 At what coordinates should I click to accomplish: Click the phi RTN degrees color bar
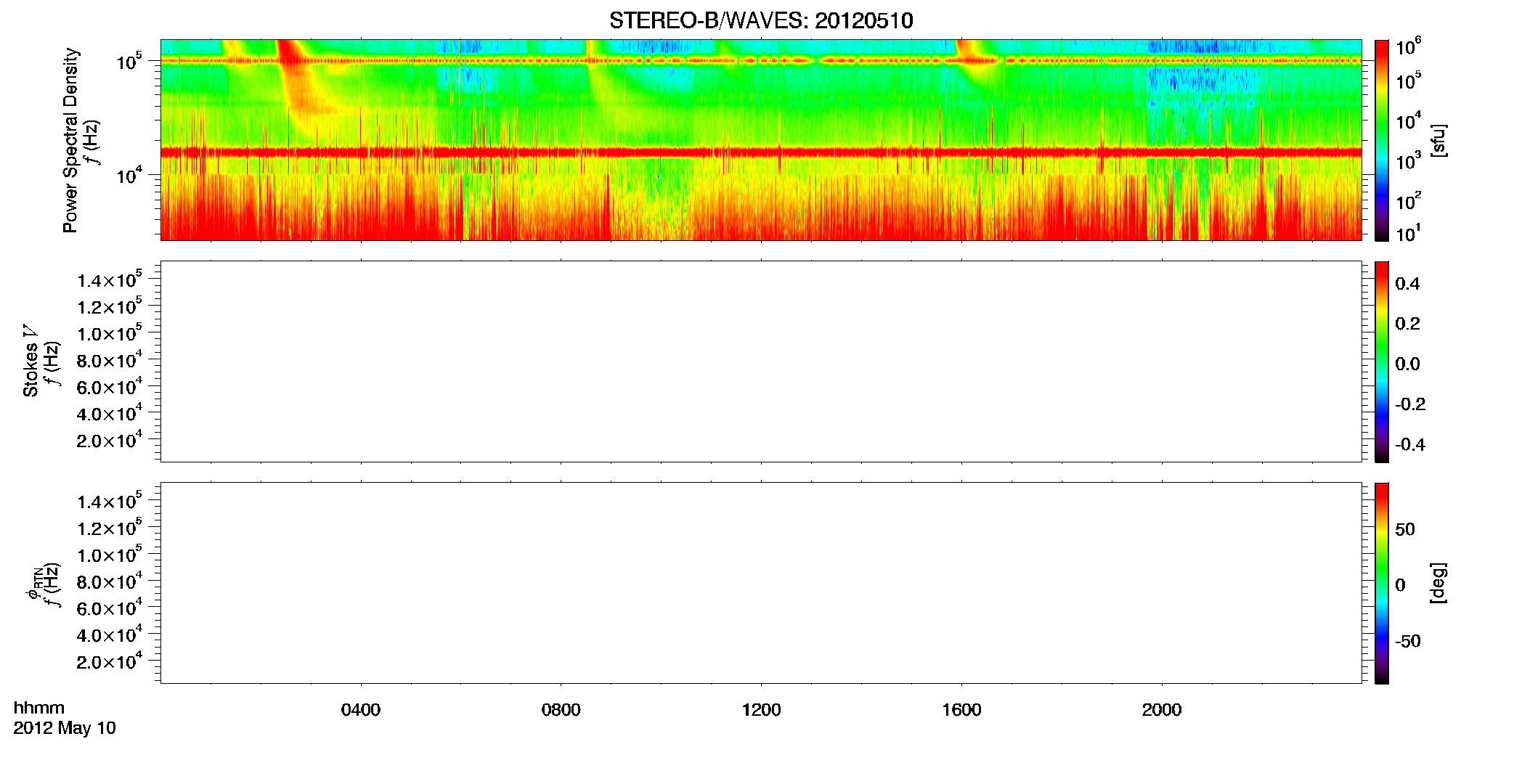point(1382,583)
